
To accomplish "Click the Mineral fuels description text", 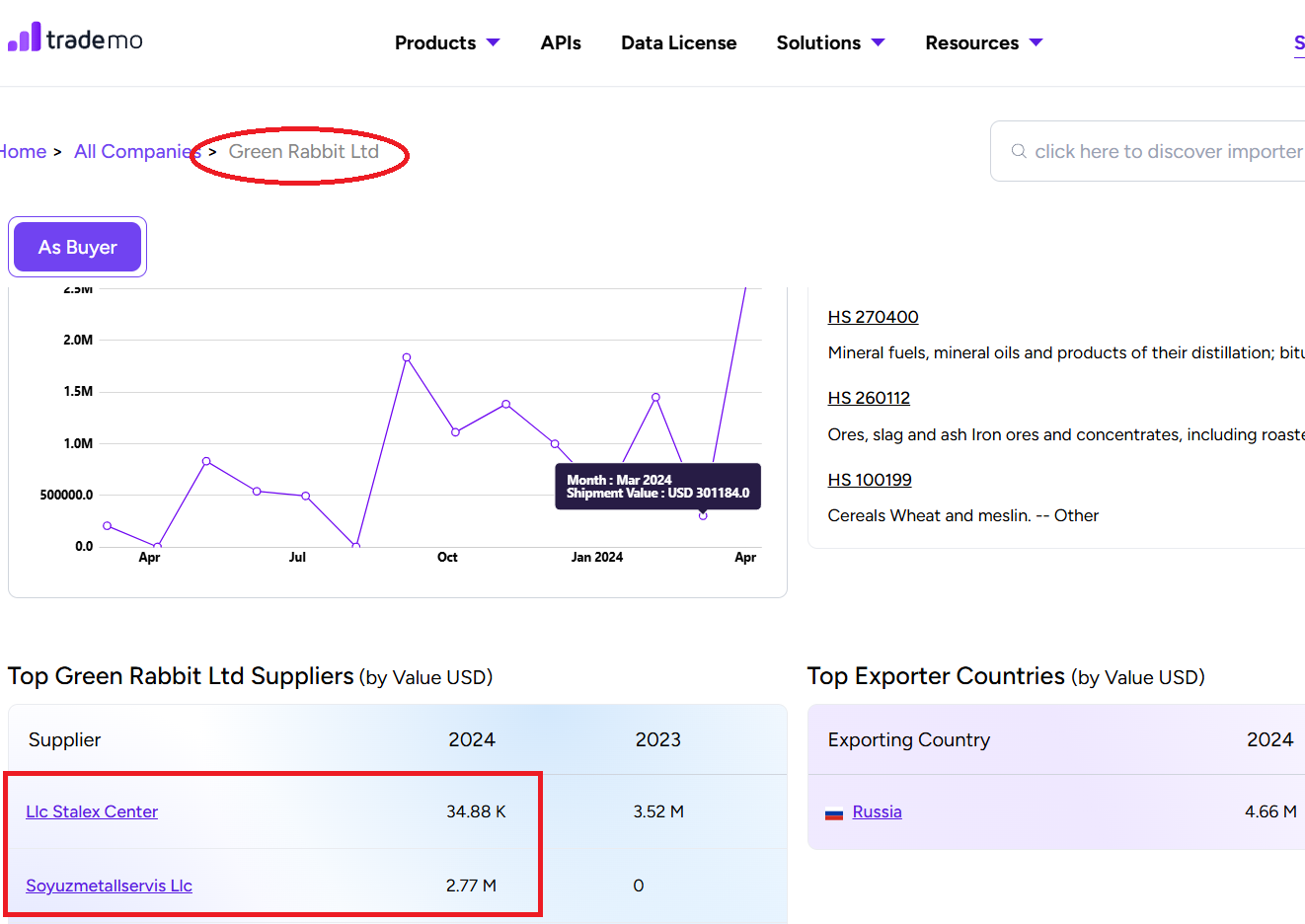I will click(1066, 352).
